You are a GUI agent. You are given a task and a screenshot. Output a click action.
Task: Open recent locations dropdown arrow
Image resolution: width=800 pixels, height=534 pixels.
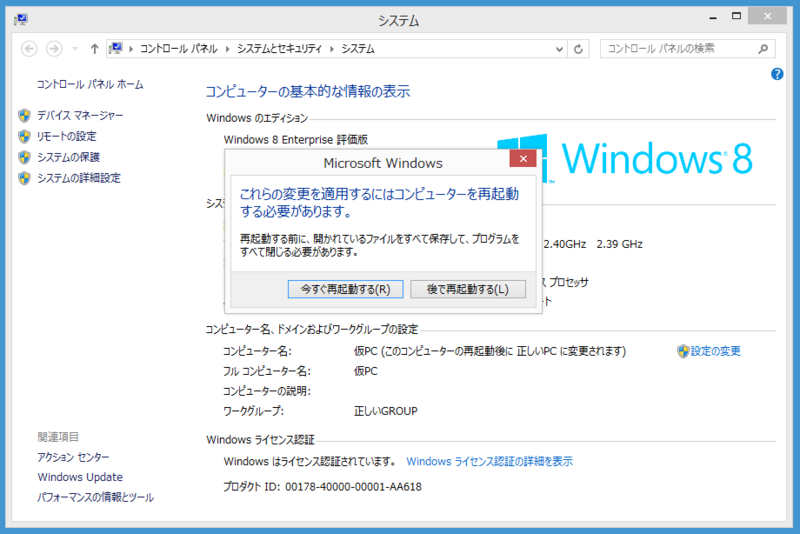(75, 49)
